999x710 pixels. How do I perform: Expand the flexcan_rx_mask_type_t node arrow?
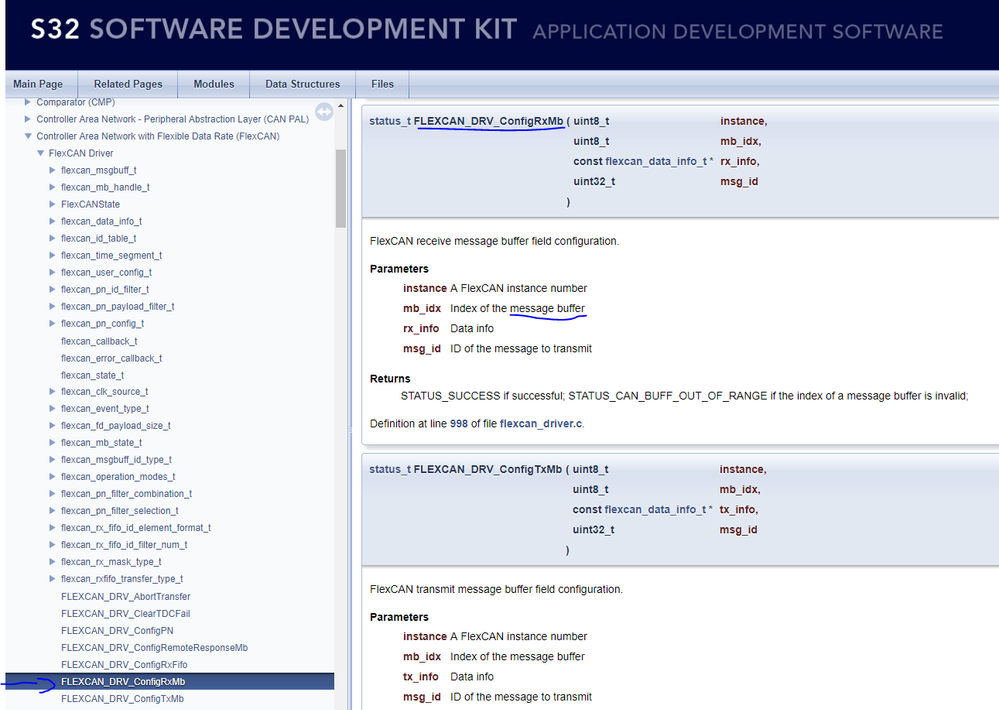52,561
